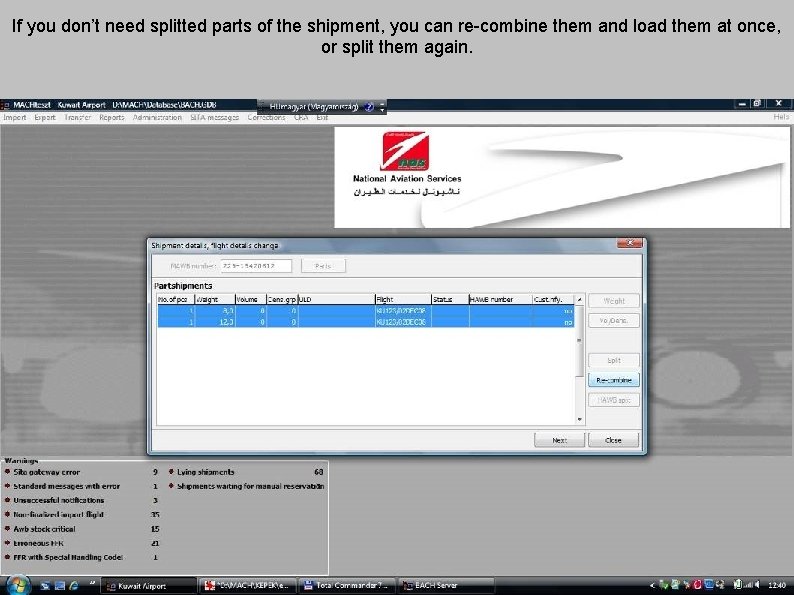
Task: Select the partshipment row with weight 12,0
Action: 366,322
